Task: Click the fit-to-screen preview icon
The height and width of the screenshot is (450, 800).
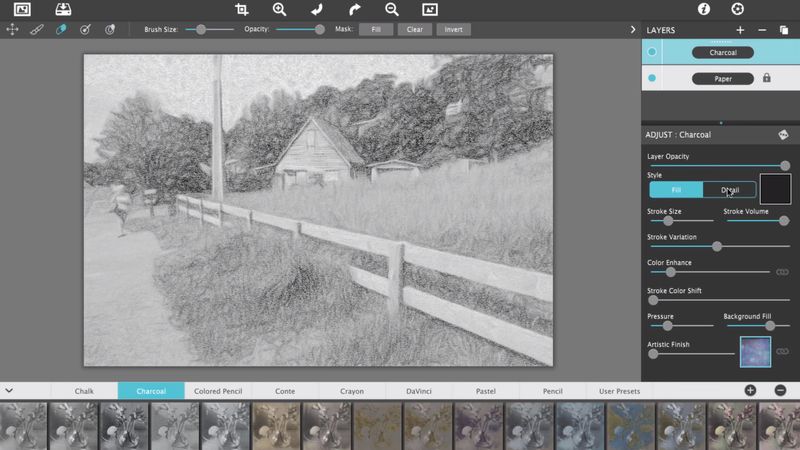Action: tap(430, 9)
